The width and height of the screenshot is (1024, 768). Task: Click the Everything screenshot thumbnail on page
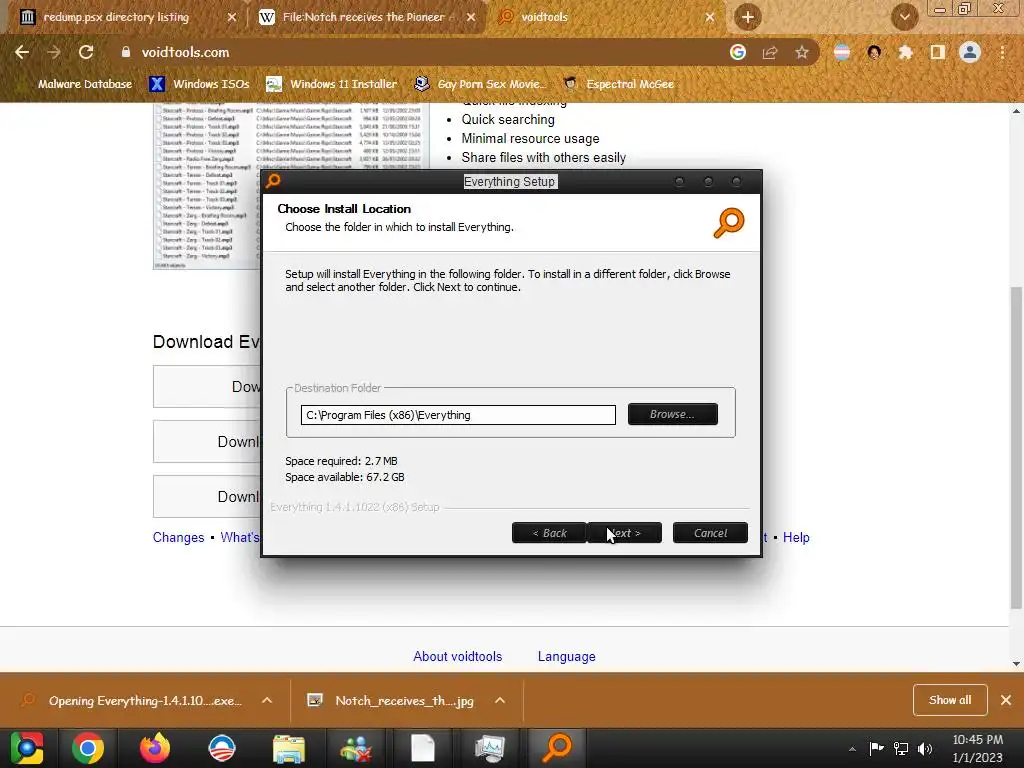[x=208, y=186]
